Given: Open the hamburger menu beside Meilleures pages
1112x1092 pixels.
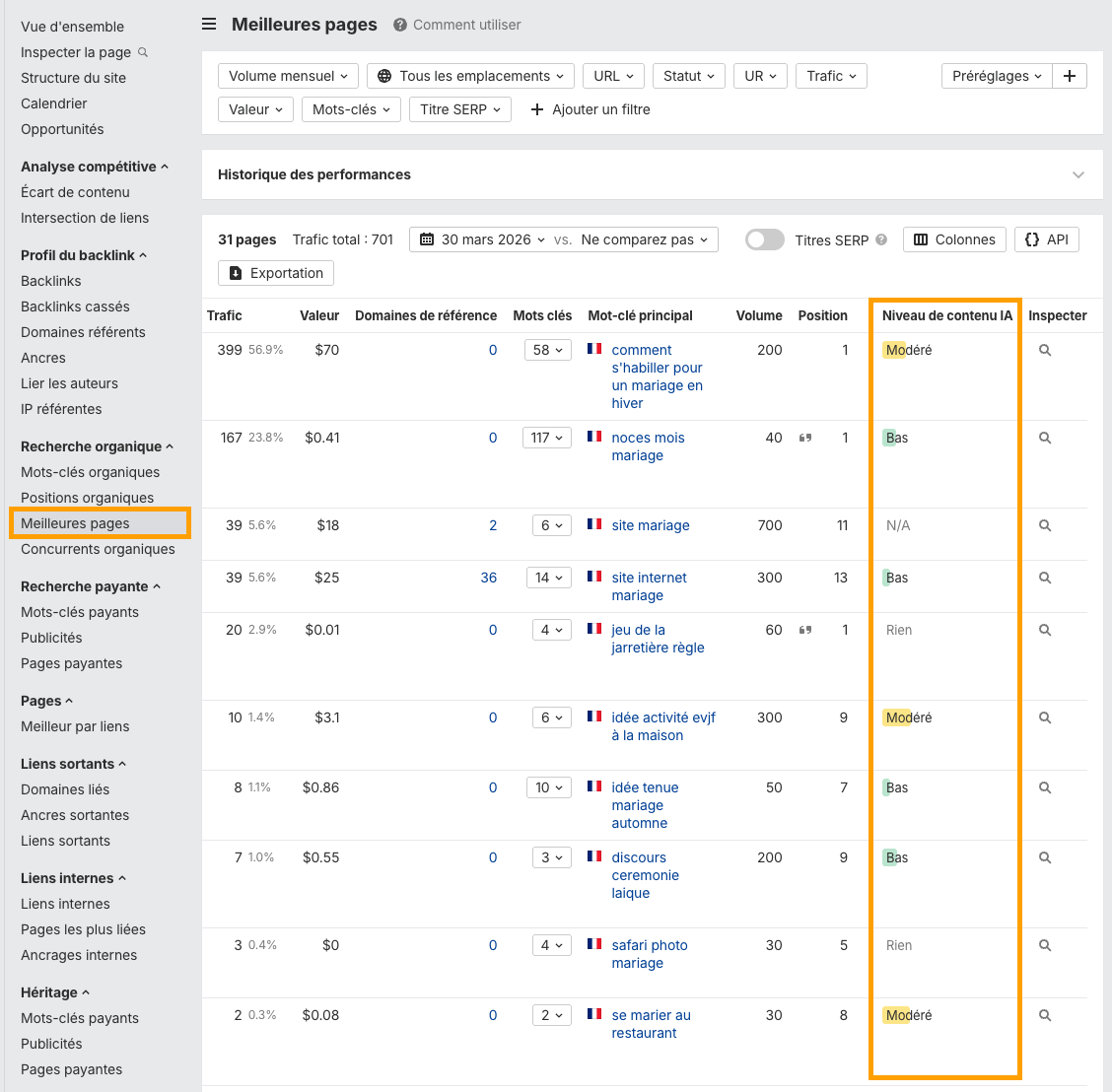Looking at the screenshot, I should tap(208, 24).
